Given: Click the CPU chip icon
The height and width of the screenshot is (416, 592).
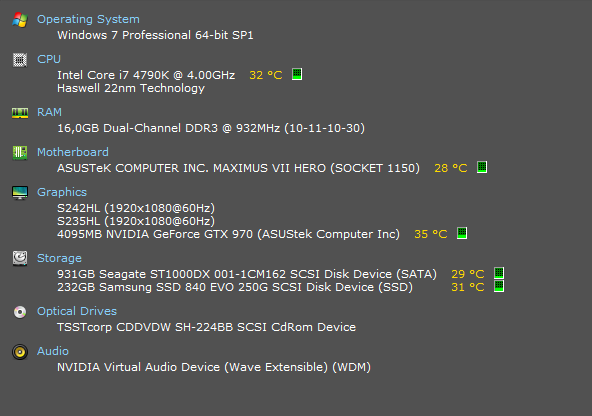Looking at the screenshot, I should pyautogui.click(x=20, y=60).
